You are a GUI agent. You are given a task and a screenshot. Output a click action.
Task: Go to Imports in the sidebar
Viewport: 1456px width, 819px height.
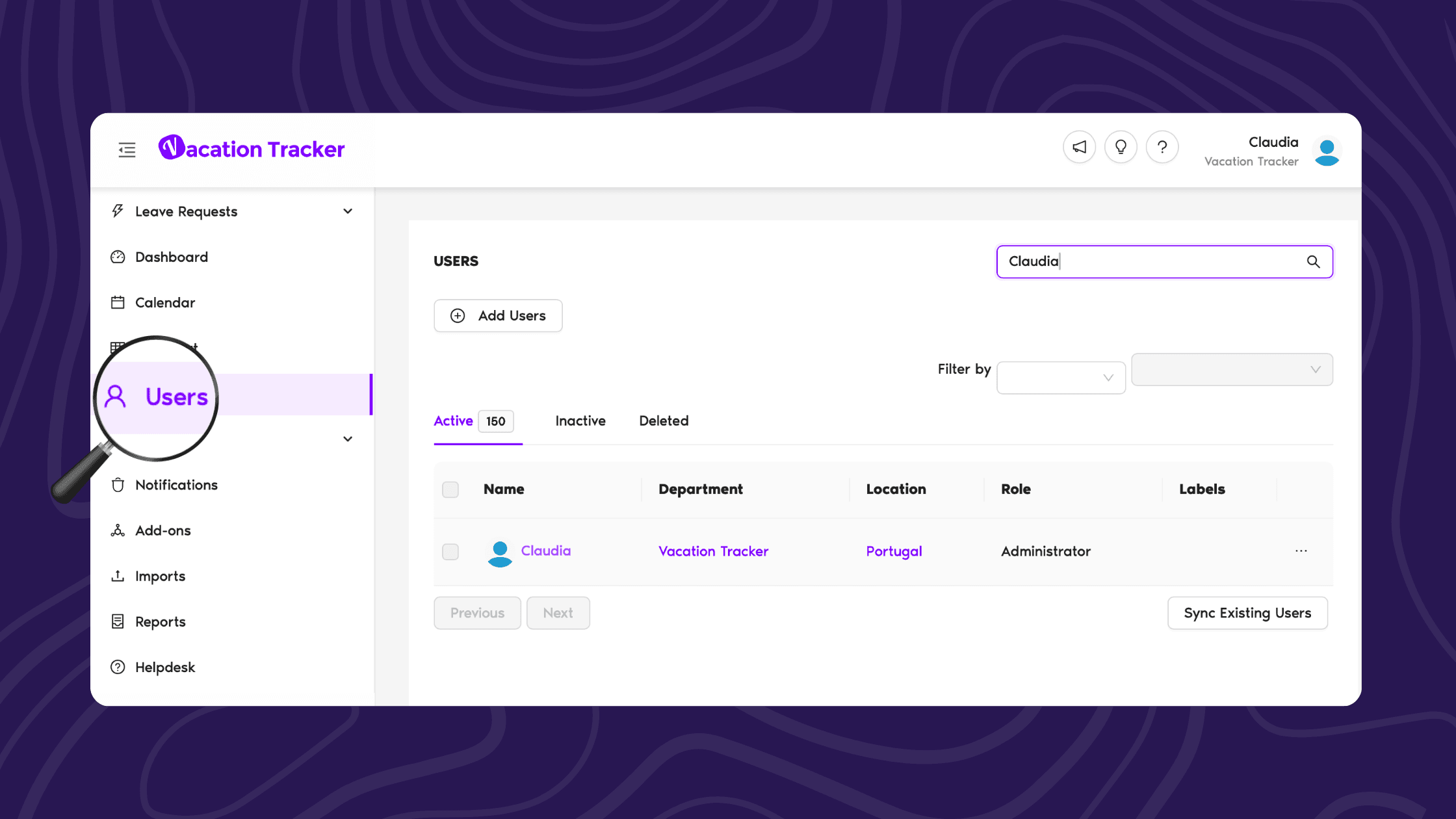tap(160, 576)
